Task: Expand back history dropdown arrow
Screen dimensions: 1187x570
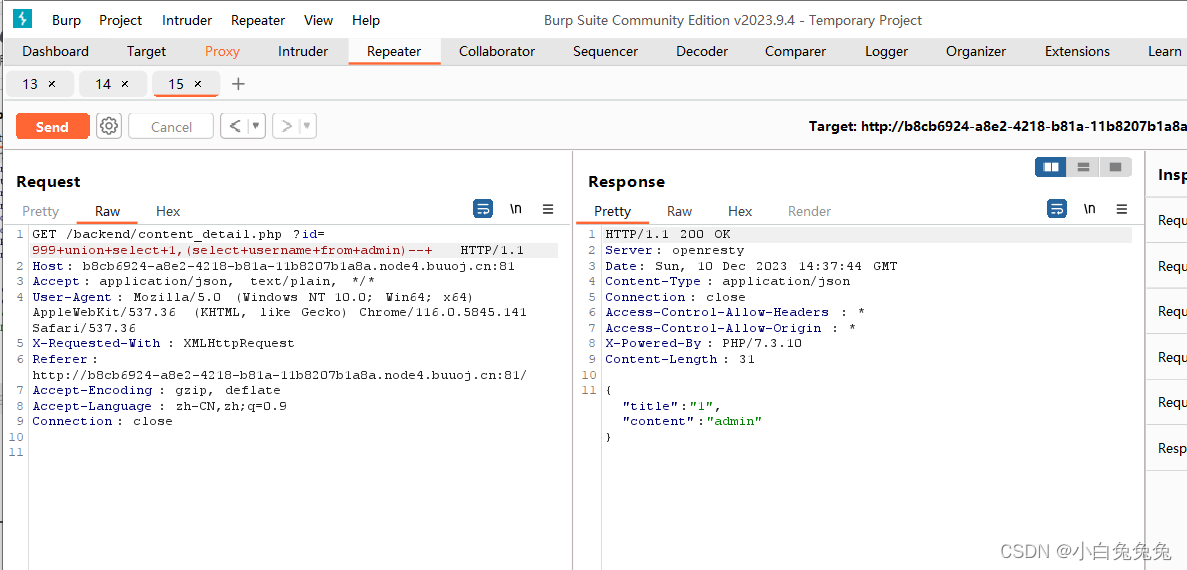Action: tap(257, 126)
